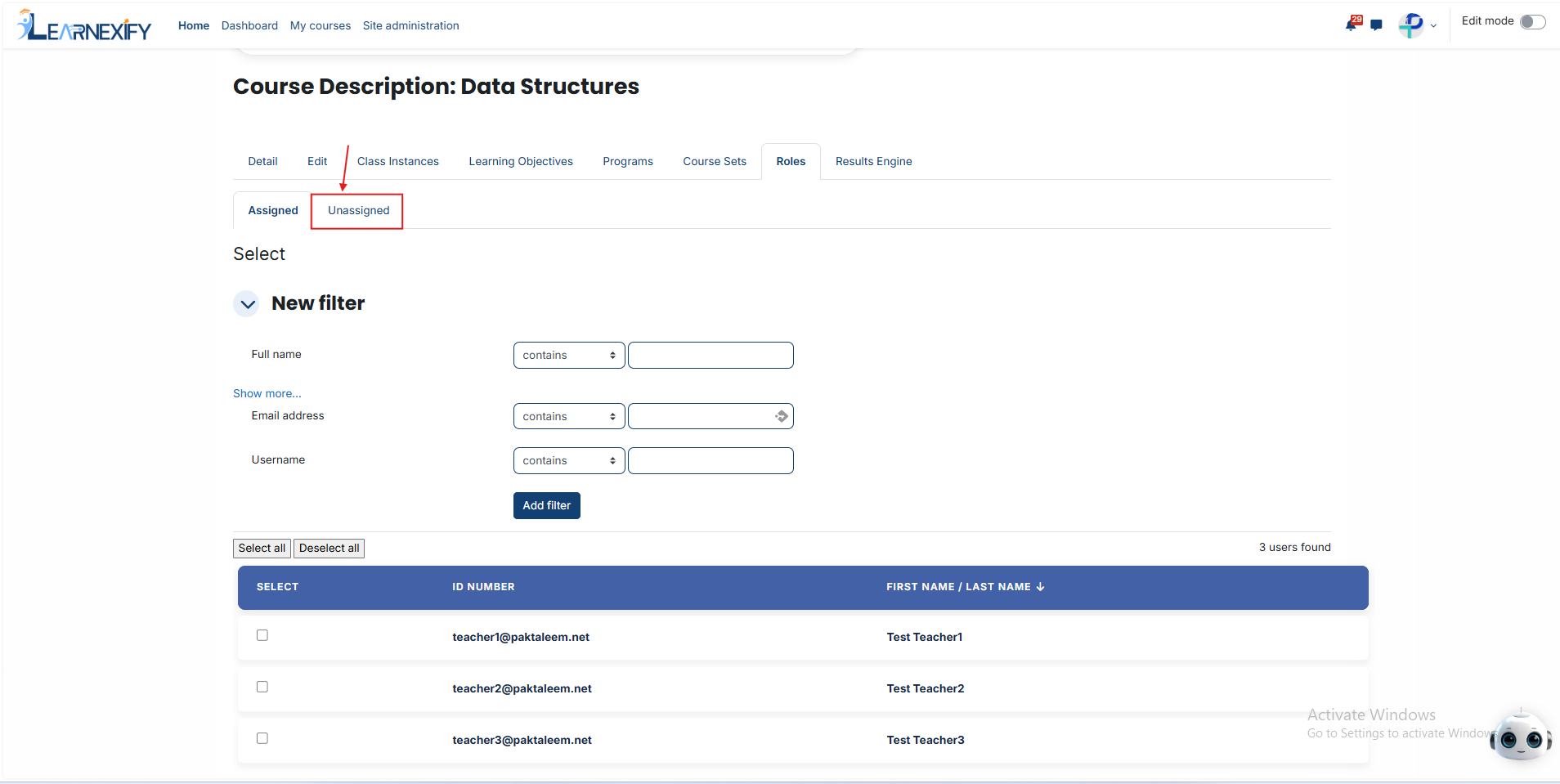This screenshot has height=784, width=1560.
Task: Go to Home in the top navigation
Action: 194,26
